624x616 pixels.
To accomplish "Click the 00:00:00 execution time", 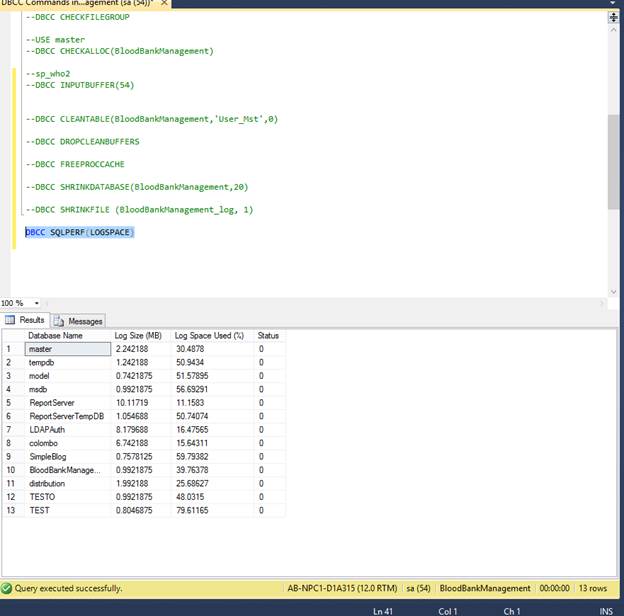I will click(x=554, y=588).
